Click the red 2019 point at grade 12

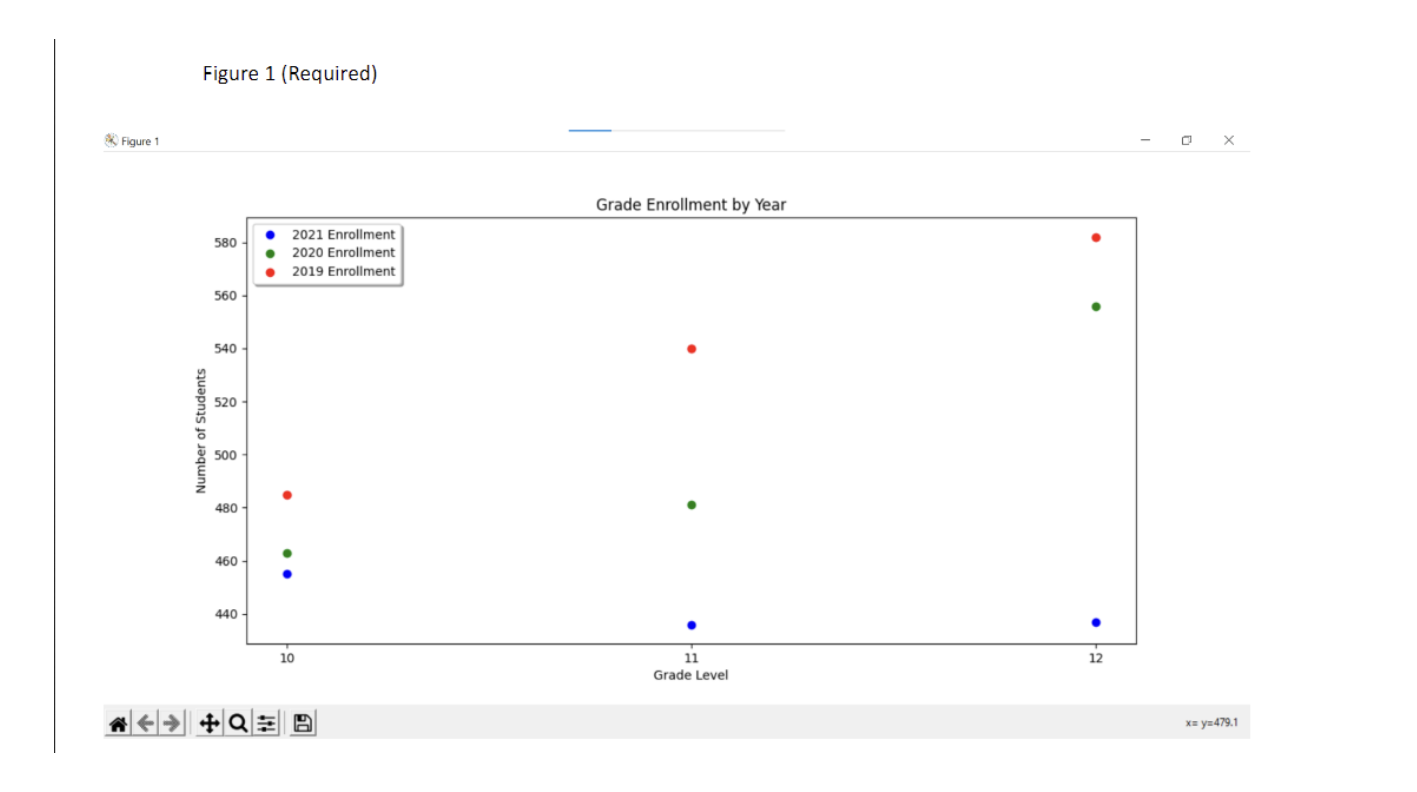1096,238
